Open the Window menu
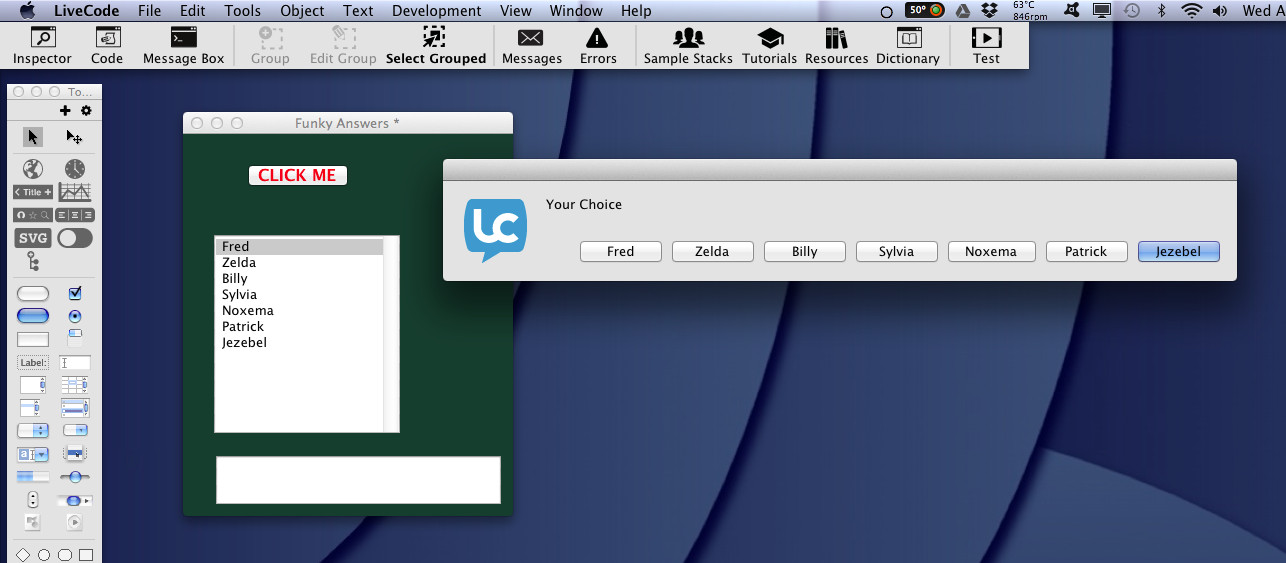 pyautogui.click(x=577, y=11)
